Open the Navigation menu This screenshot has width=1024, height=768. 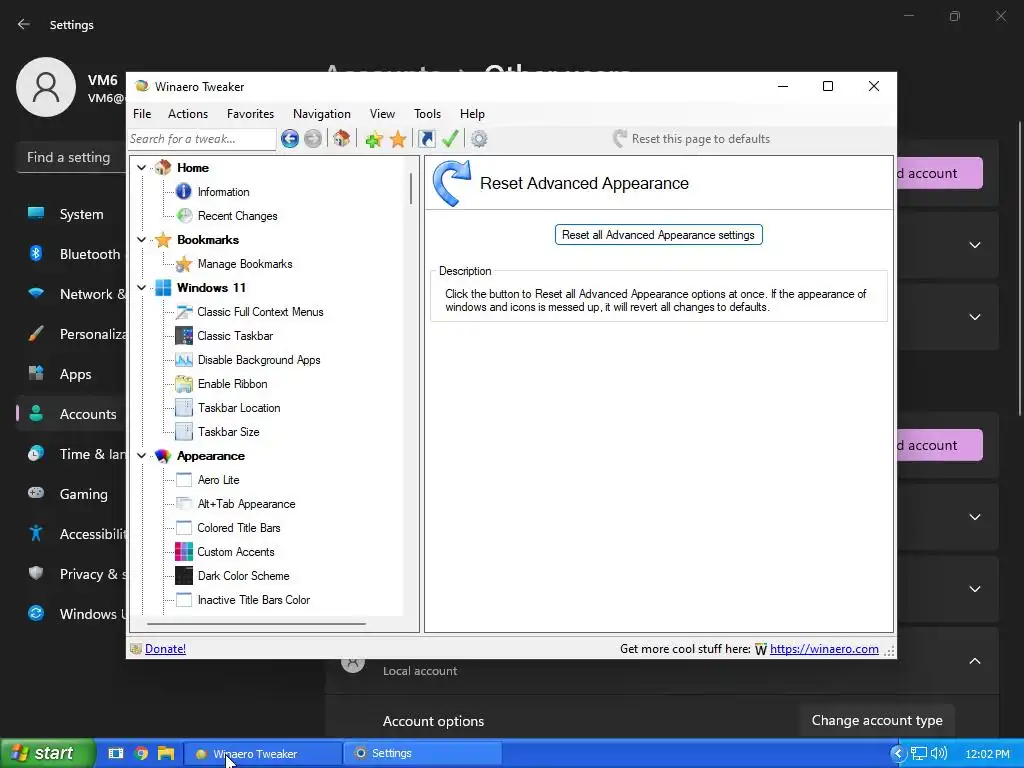[321, 114]
